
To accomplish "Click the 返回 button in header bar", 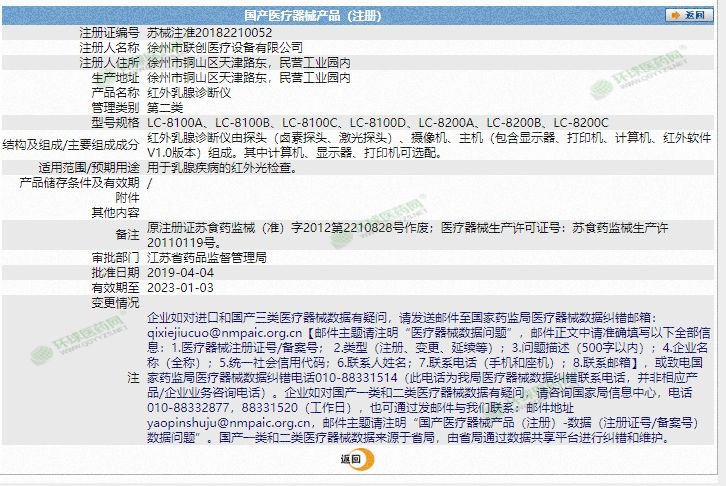I will click(688, 15).
